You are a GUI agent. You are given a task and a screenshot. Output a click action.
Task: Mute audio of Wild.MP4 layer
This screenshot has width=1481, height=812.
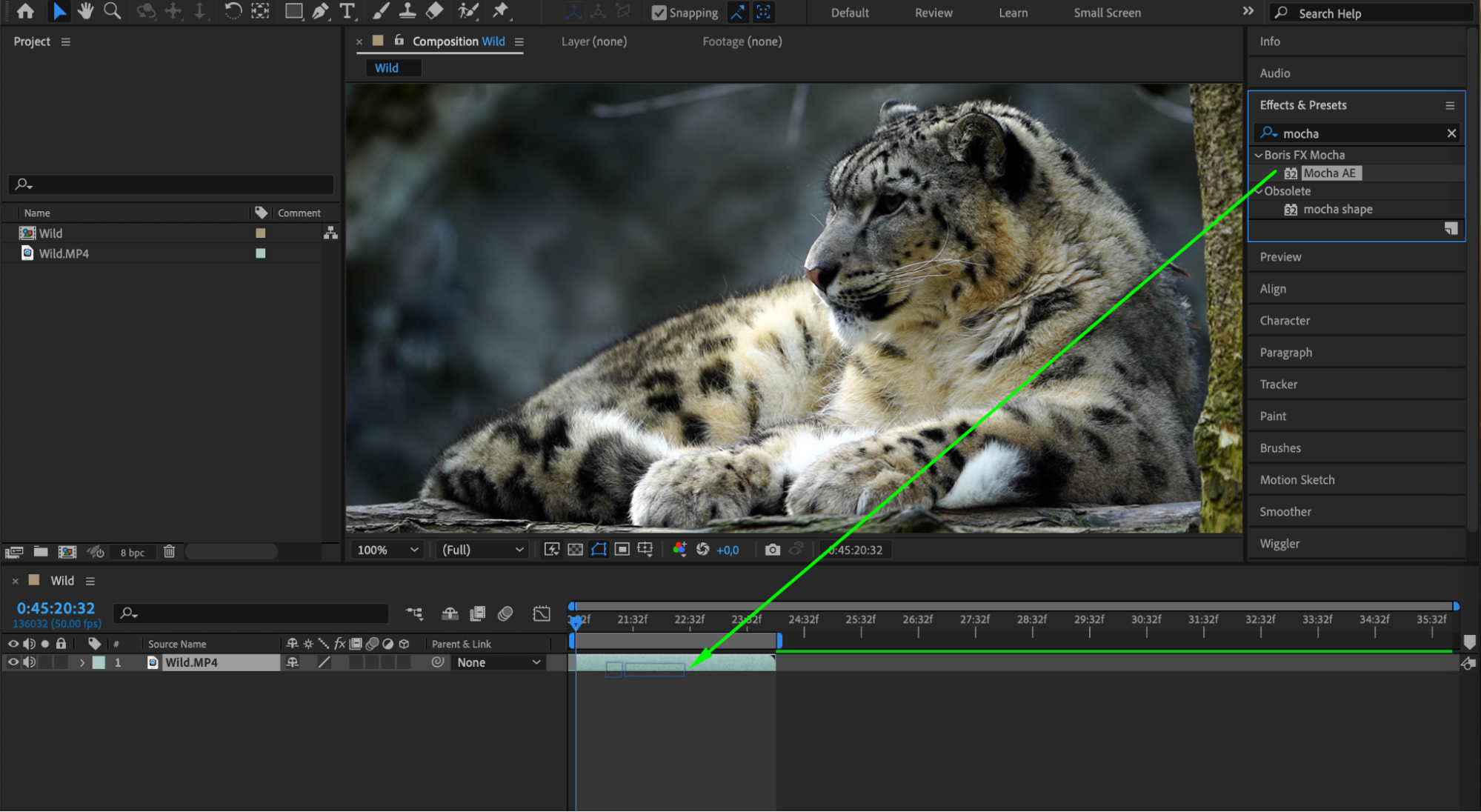[29, 662]
